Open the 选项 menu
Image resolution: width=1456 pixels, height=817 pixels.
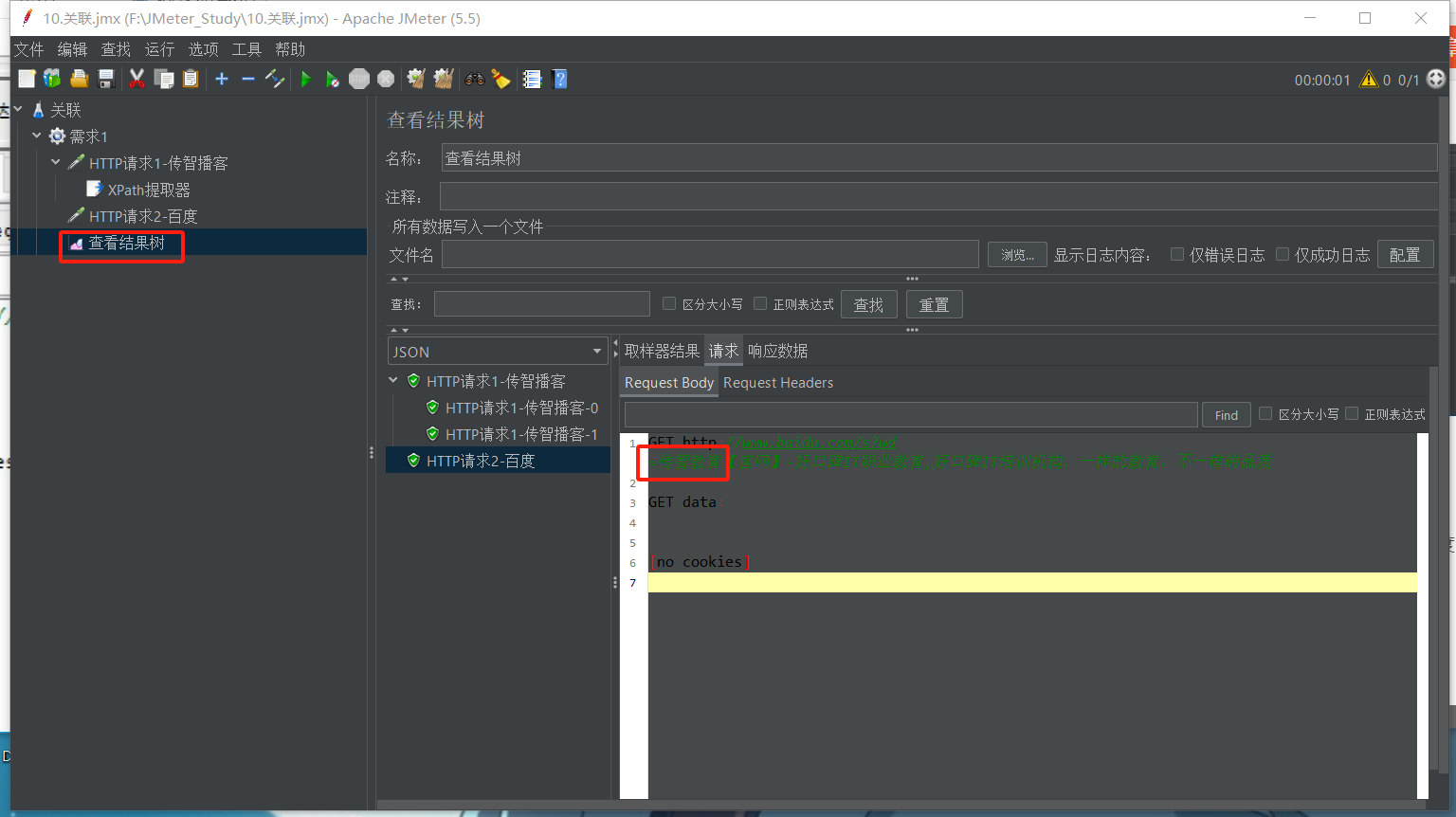tap(203, 49)
